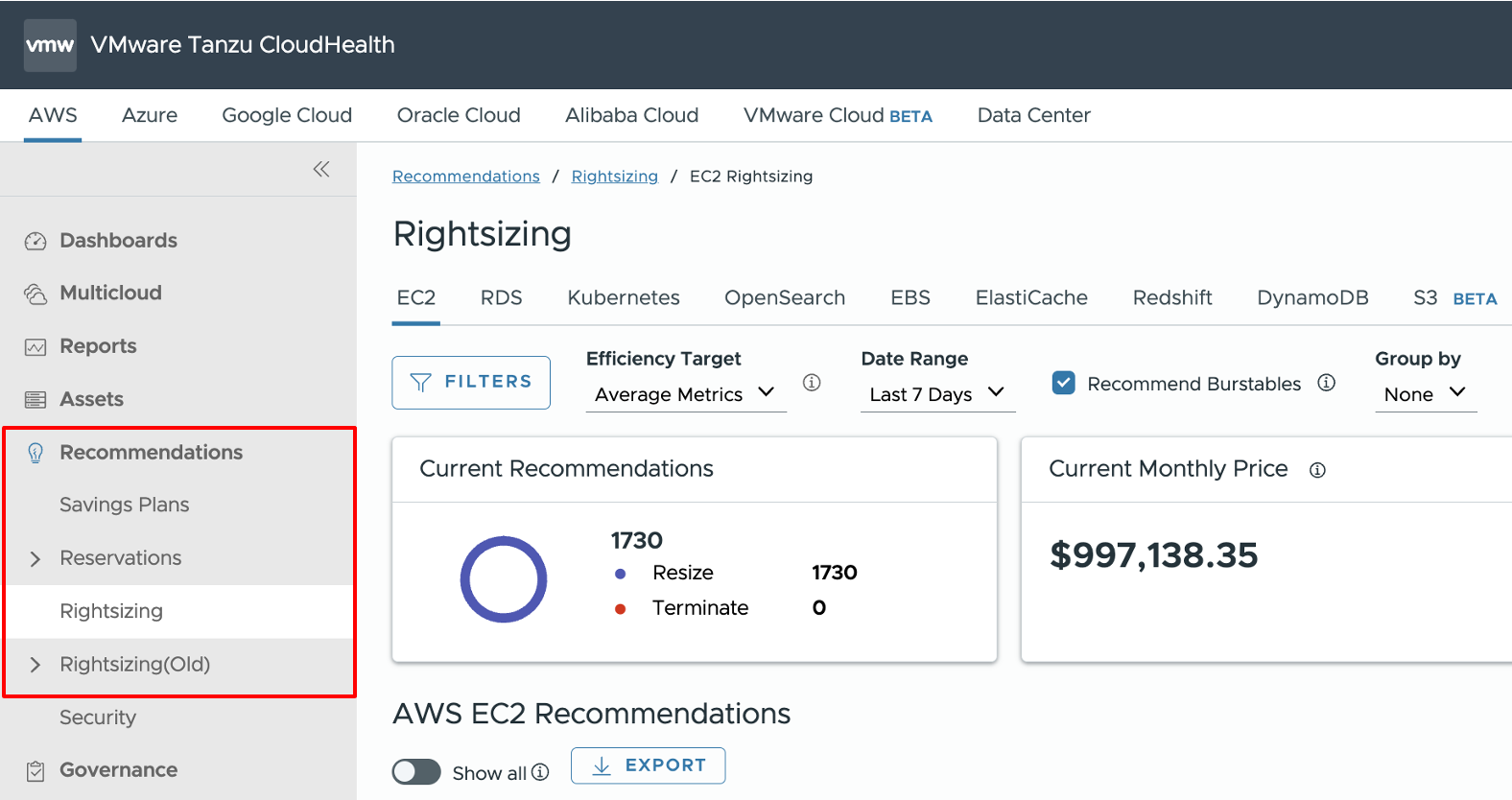The width and height of the screenshot is (1512, 800).
Task: Click the red Terminate legend dot
Action: point(621,609)
